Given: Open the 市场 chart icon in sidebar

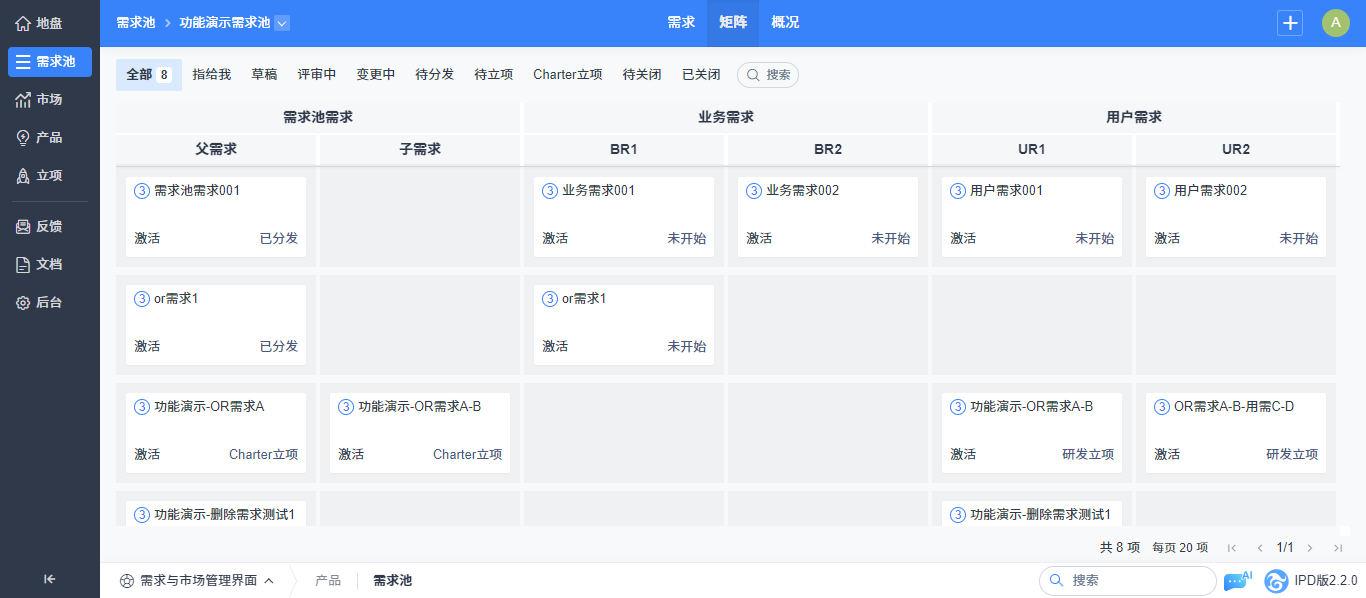Looking at the screenshot, I should pos(23,100).
